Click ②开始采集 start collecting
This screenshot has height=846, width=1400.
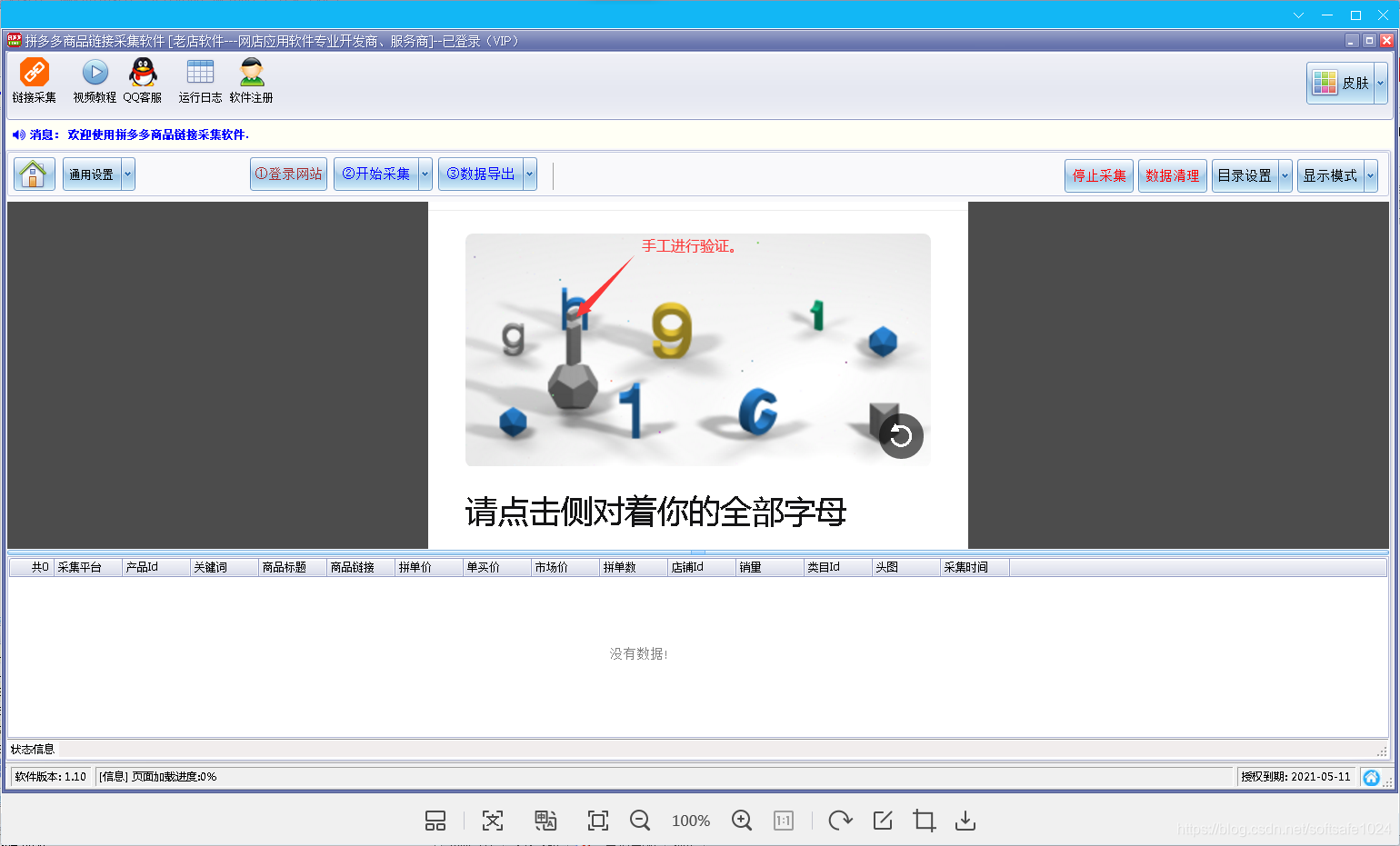(375, 174)
